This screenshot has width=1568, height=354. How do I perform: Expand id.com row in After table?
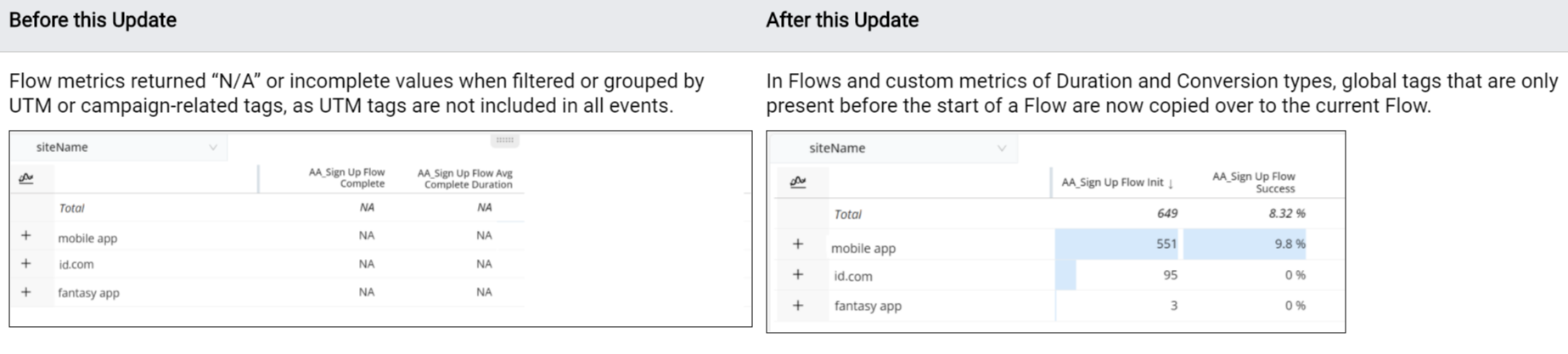pyautogui.click(x=798, y=275)
